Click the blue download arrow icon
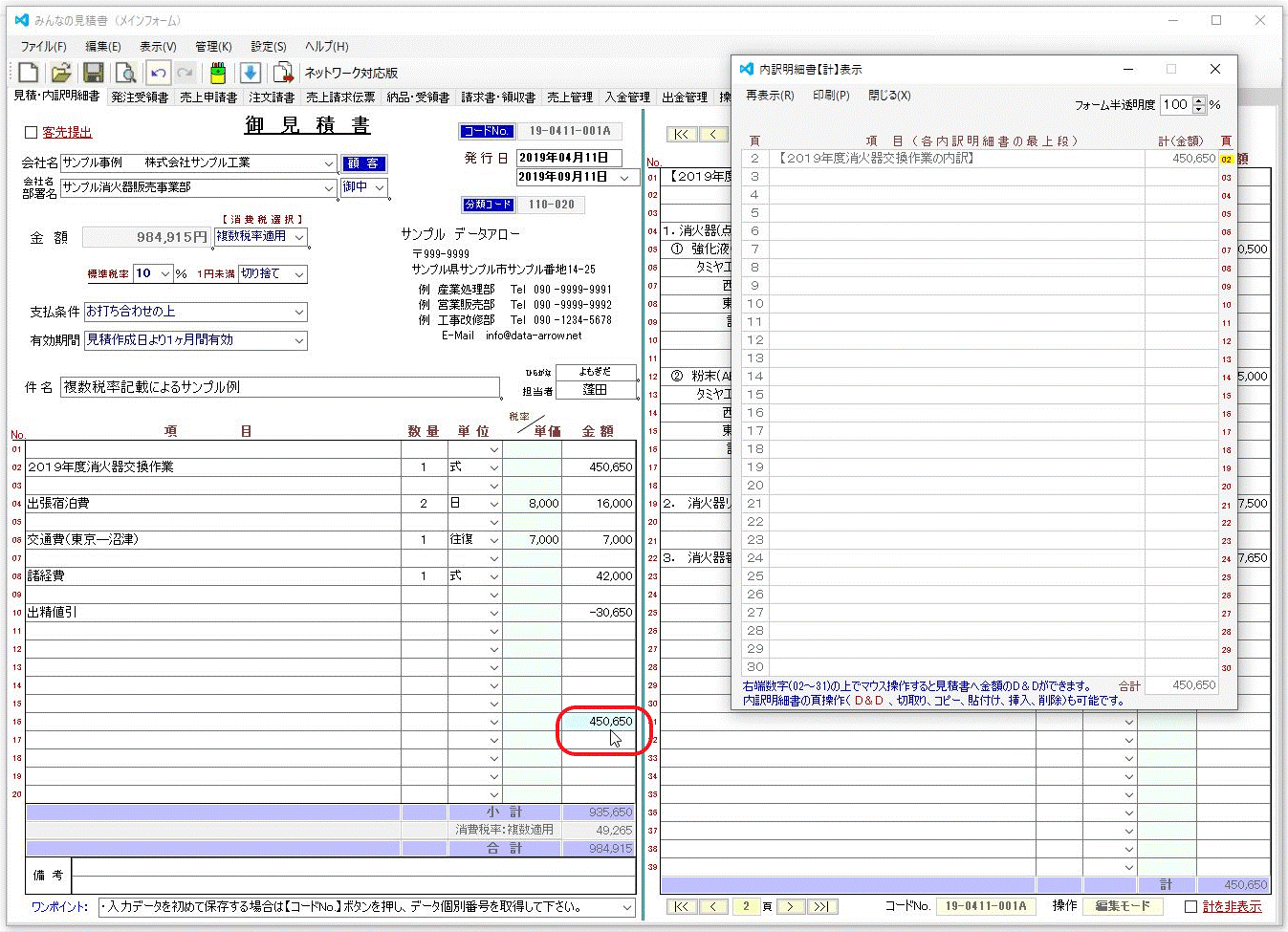 [x=250, y=73]
